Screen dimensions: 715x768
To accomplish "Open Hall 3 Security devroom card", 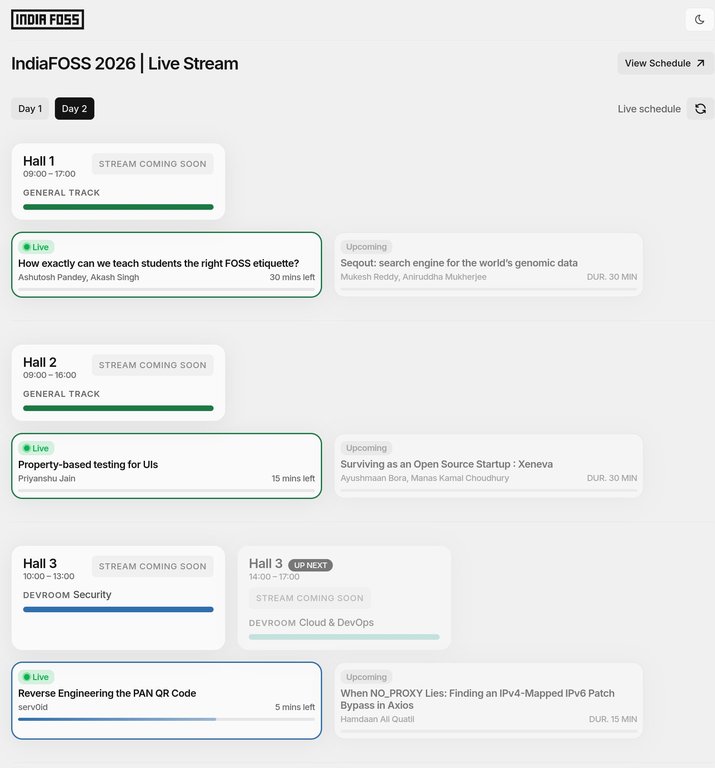I will pos(118,598).
